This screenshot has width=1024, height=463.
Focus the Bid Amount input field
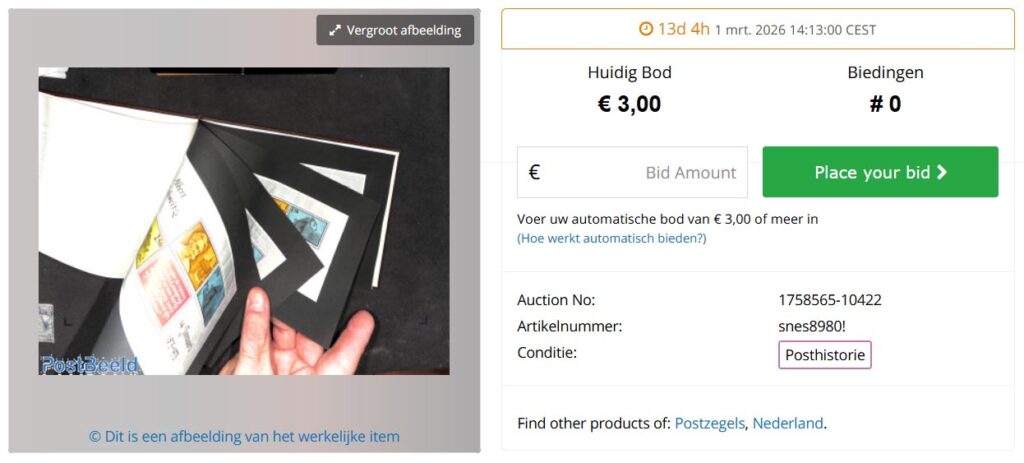tap(650, 172)
